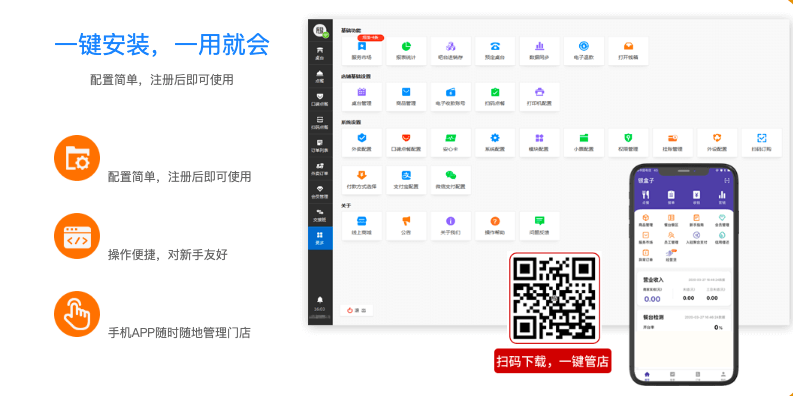The width and height of the screenshot is (793, 396).
Task: Select 会员管理 in the left sidebar
Action: click(x=320, y=192)
